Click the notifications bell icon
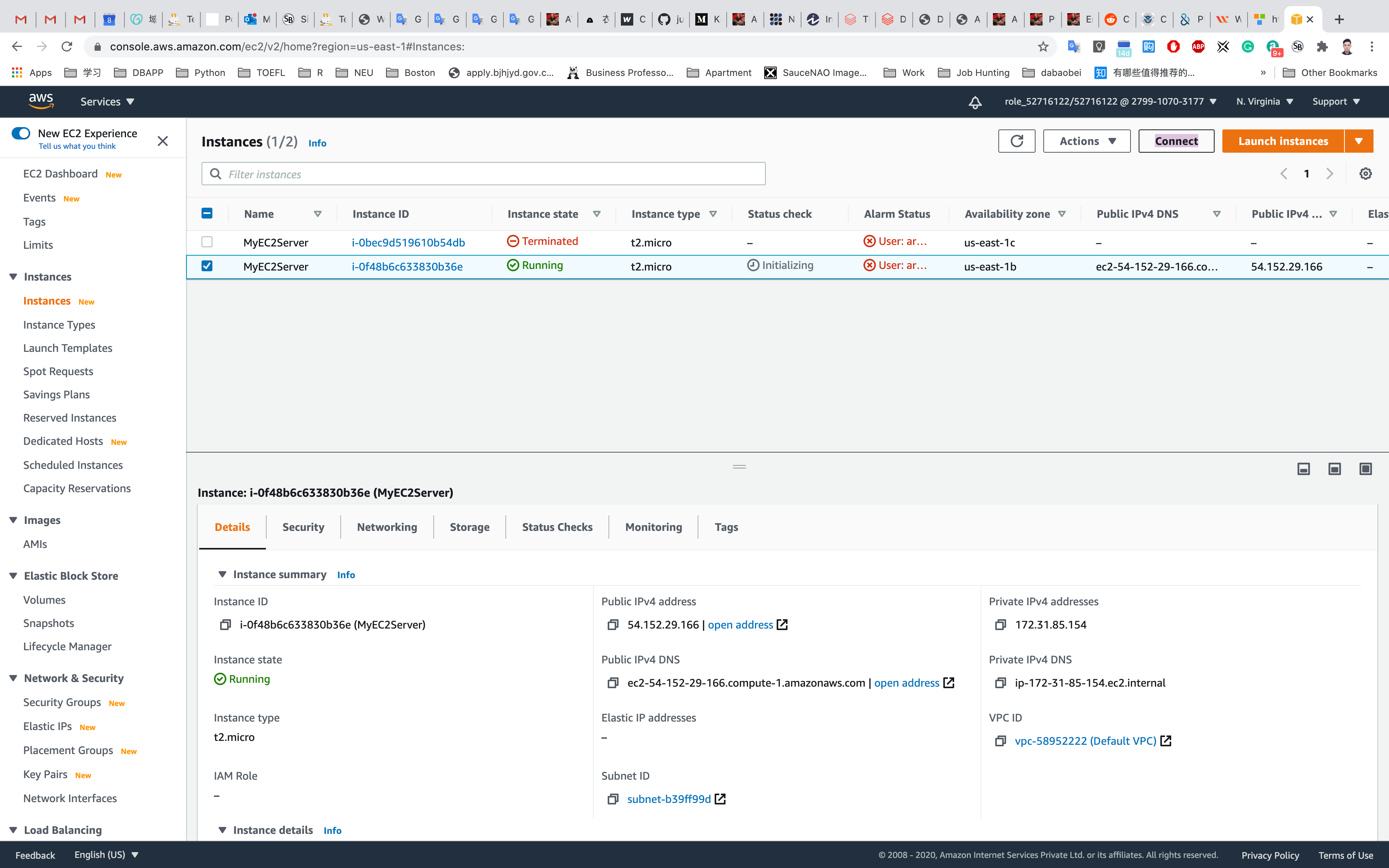This screenshot has width=1389, height=868. click(975, 102)
